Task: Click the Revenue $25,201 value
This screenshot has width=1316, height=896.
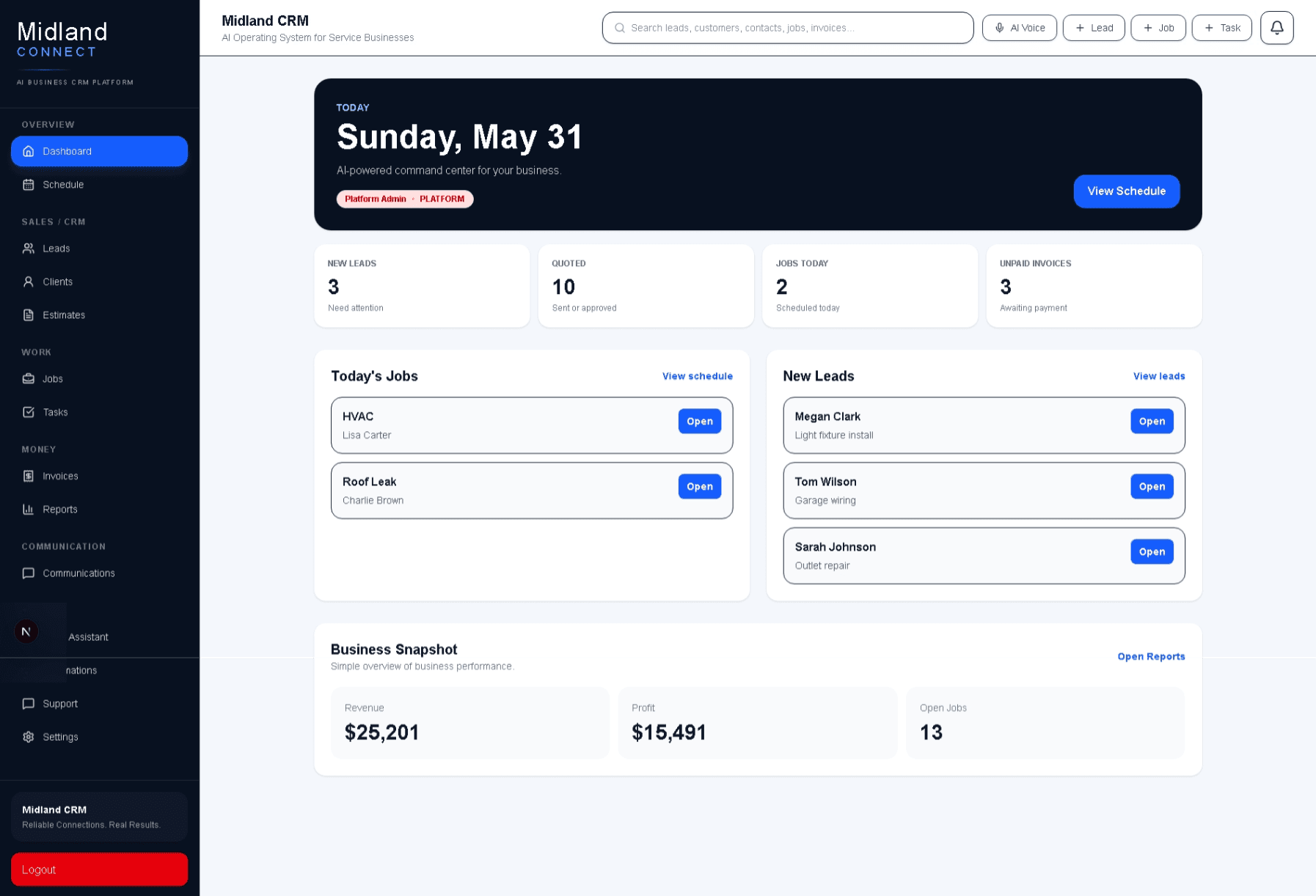Action: click(381, 732)
